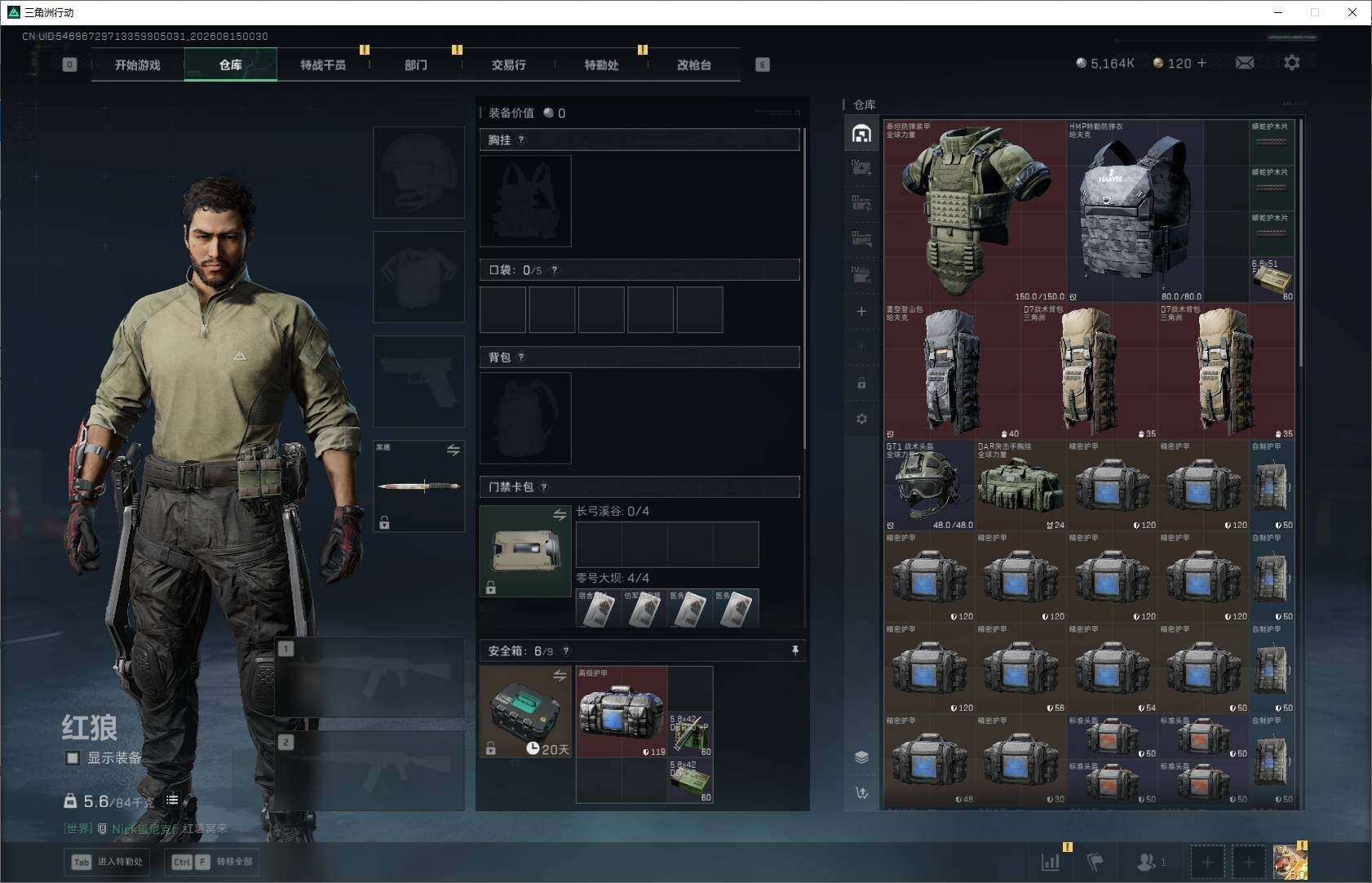Open the world chat message line
The width and height of the screenshot is (1372, 883).
click(146, 829)
